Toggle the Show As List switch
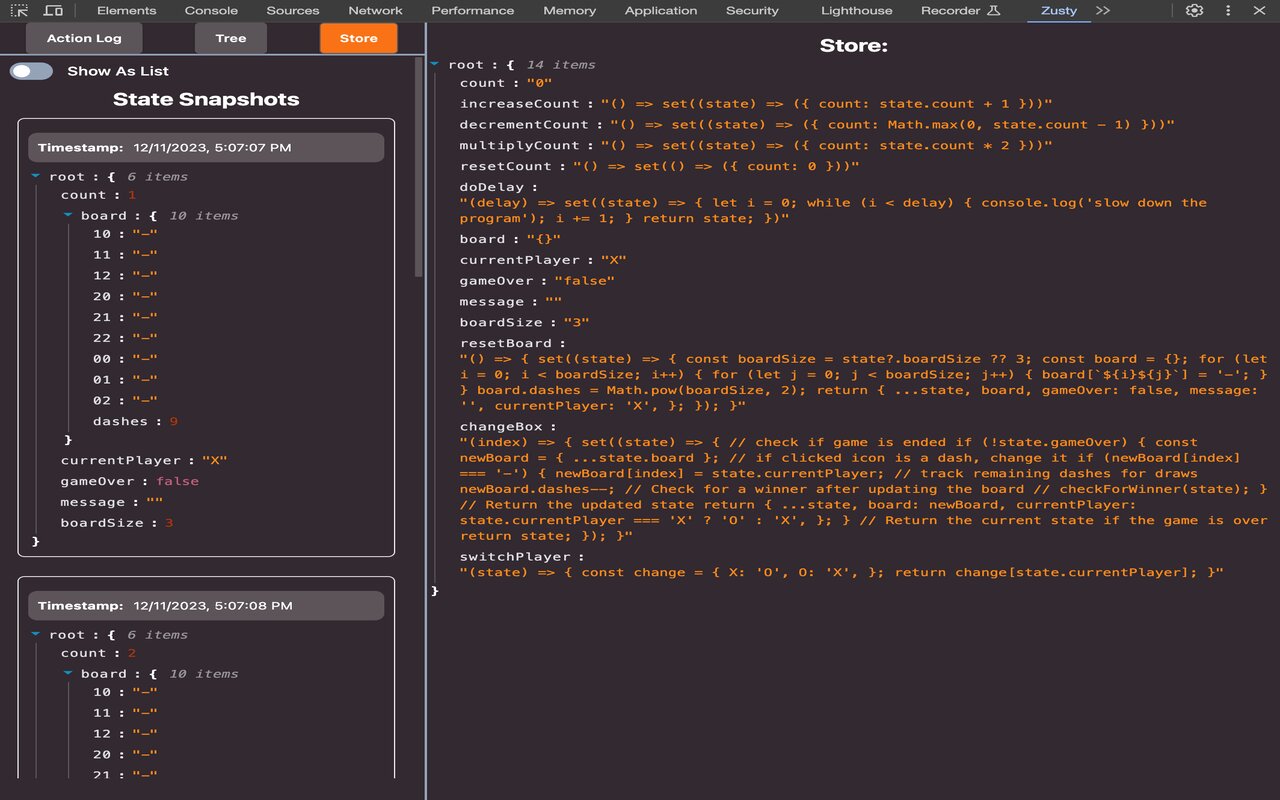 pos(31,71)
